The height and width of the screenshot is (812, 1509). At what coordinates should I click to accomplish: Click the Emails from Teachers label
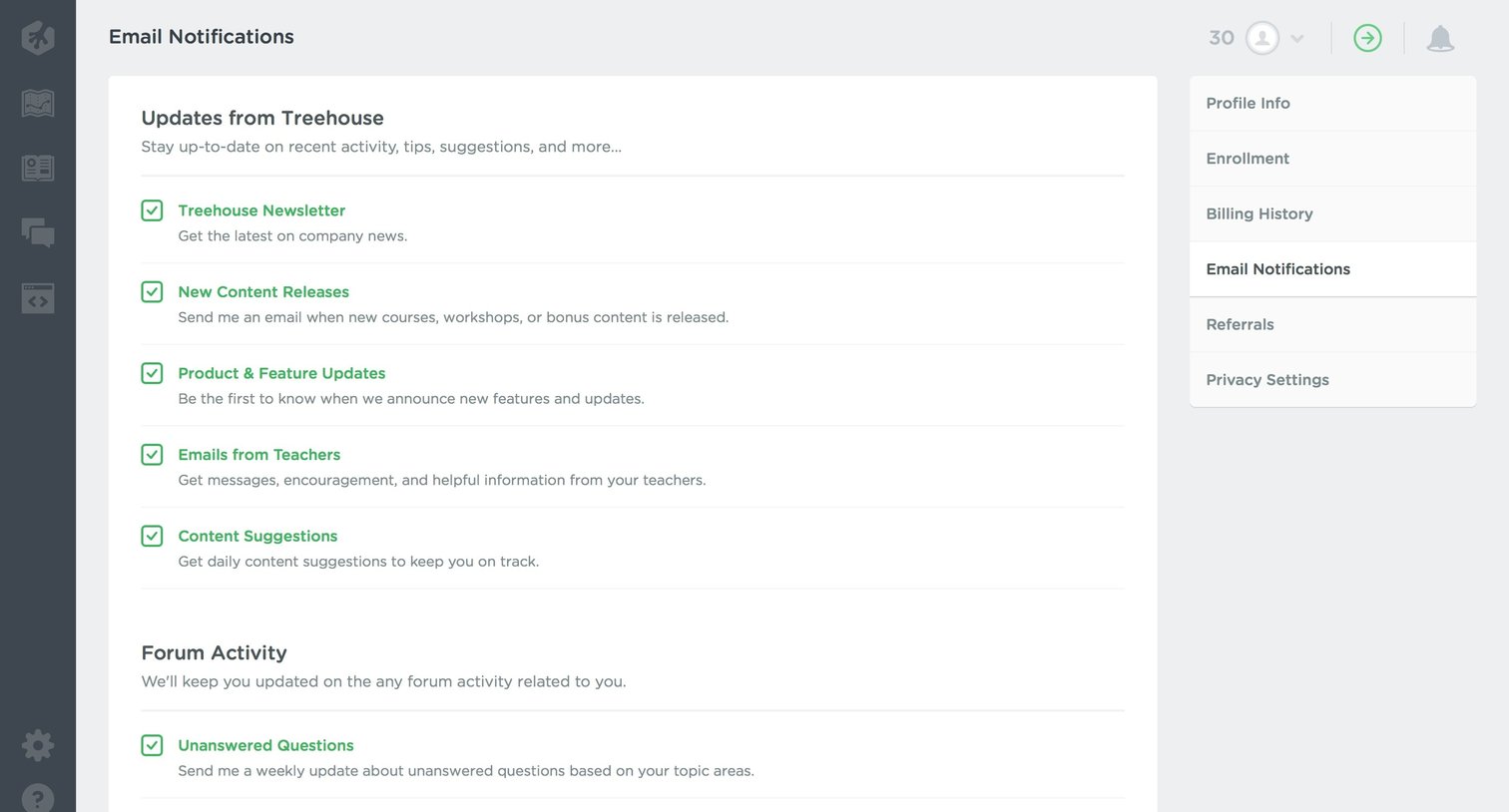pyautogui.click(x=259, y=454)
